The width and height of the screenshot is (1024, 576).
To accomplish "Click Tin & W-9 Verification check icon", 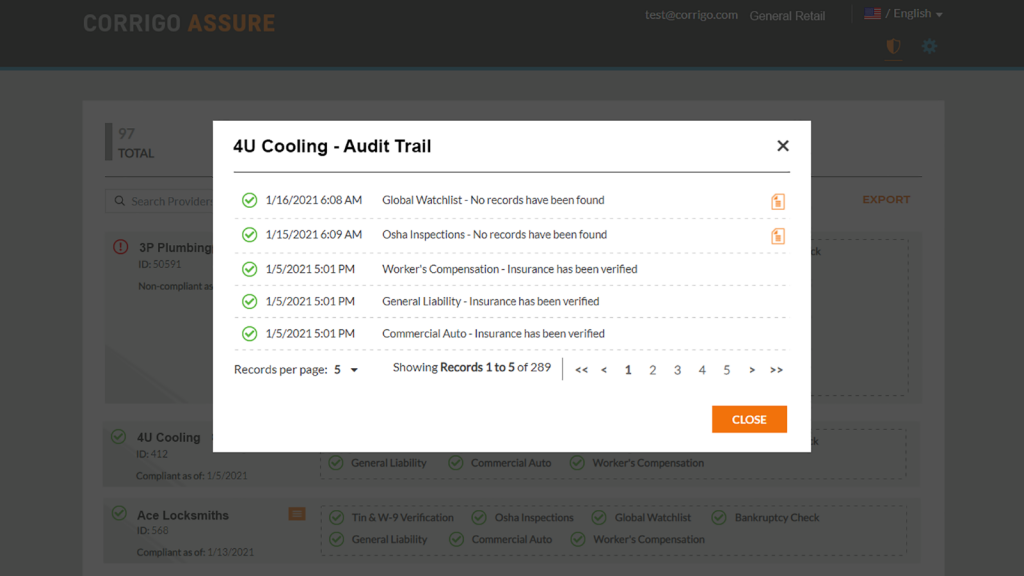I will click(x=337, y=518).
